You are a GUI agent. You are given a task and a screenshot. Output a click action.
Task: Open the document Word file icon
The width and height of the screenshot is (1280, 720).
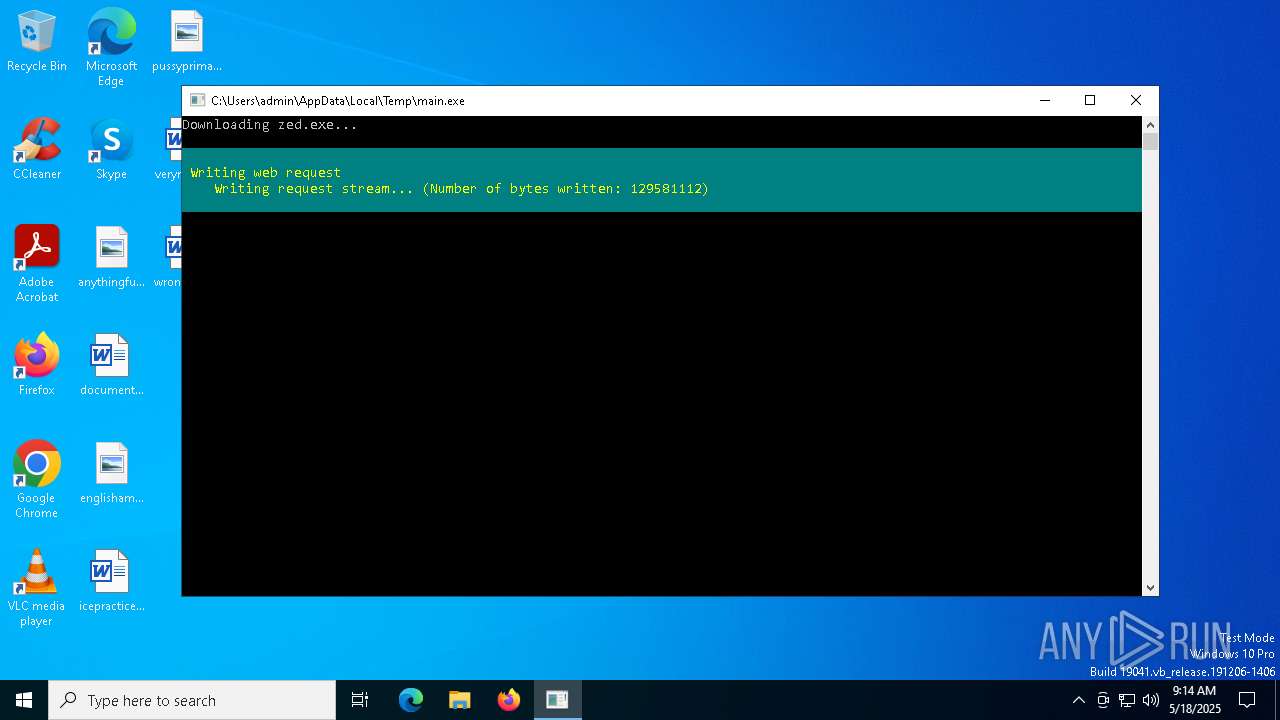(111, 365)
